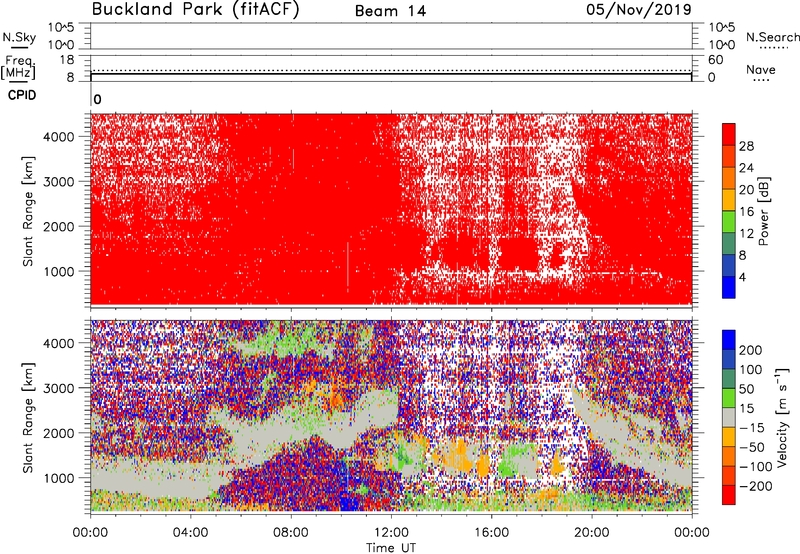The height and width of the screenshot is (554, 800).
Task: Click the CPID value '0'
Action: [x=97, y=99]
